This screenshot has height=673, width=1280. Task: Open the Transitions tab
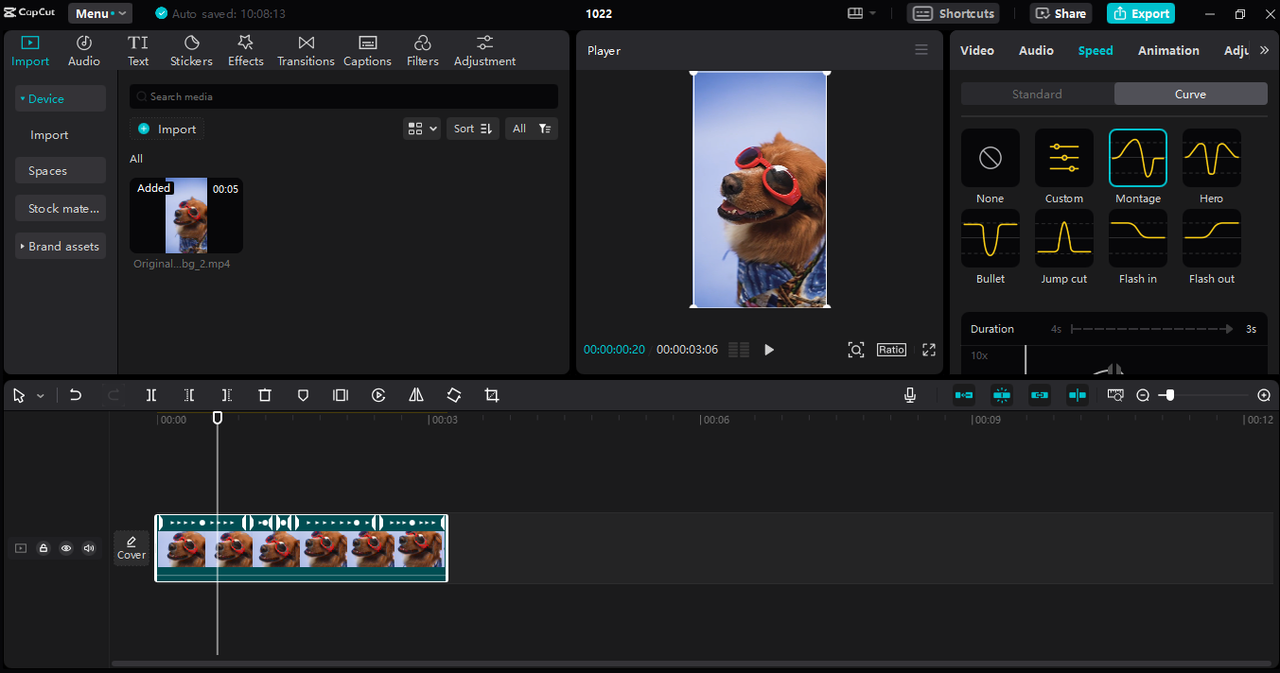tap(306, 50)
